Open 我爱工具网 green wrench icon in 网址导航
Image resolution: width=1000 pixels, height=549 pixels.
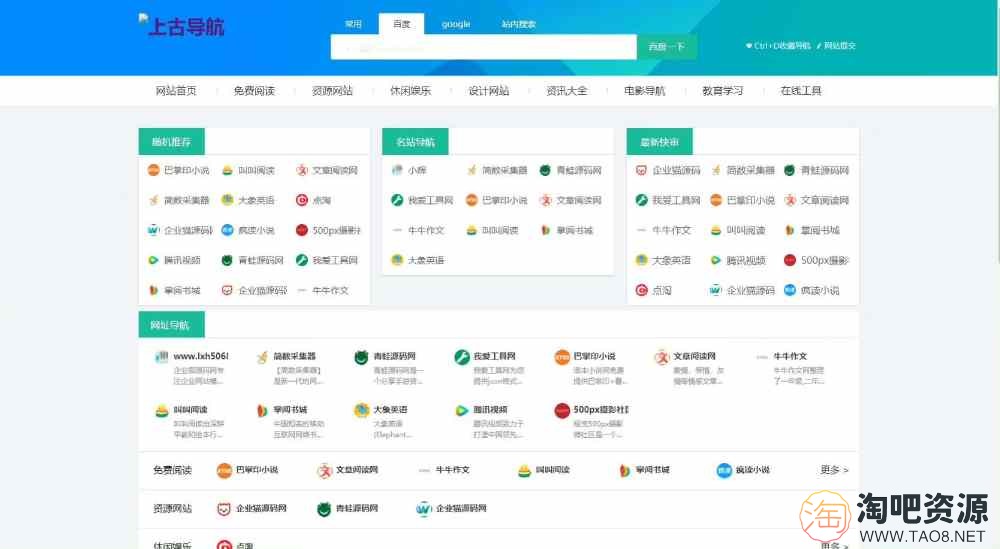point(462,357)
